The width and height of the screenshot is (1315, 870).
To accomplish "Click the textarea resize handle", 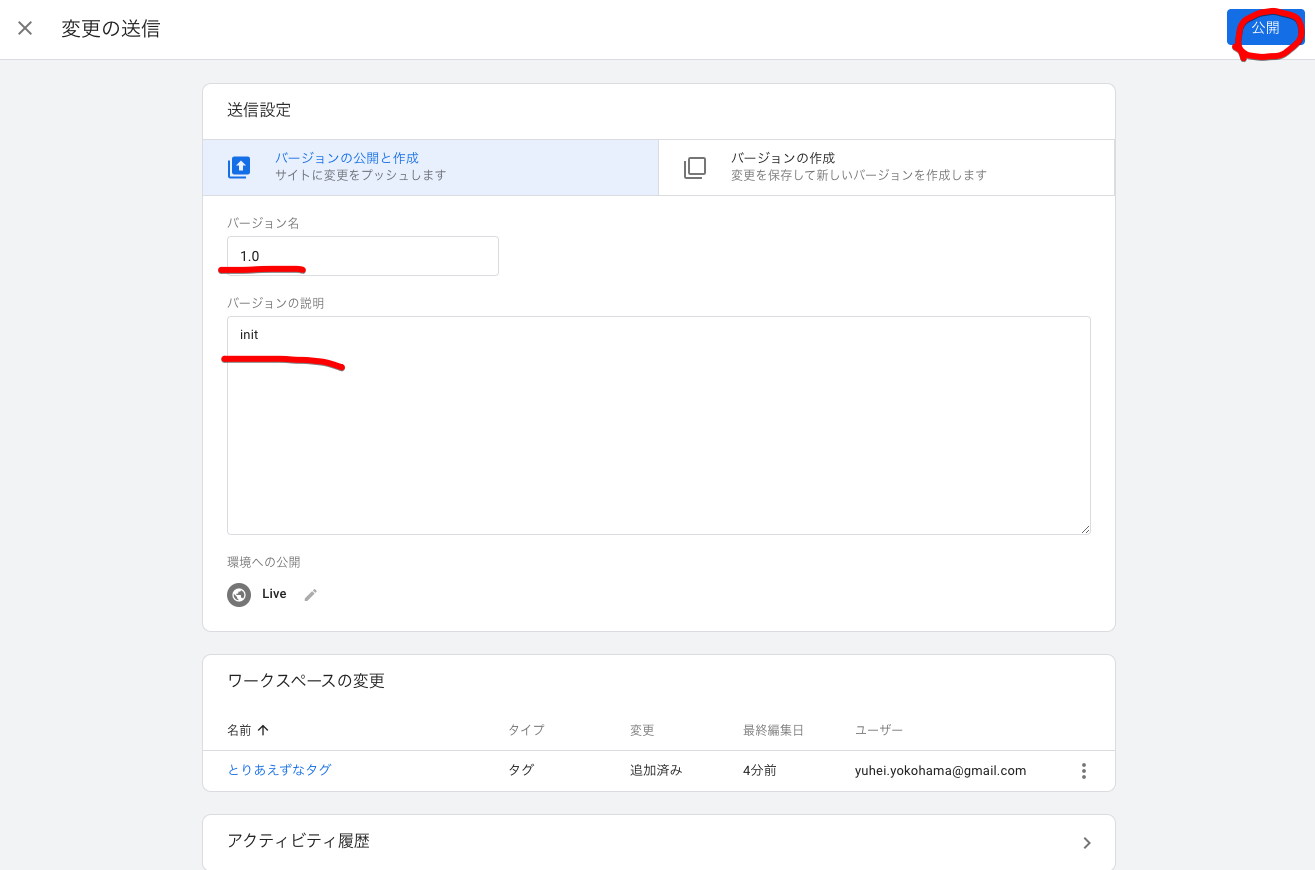I will click(x=1085, y=528).
